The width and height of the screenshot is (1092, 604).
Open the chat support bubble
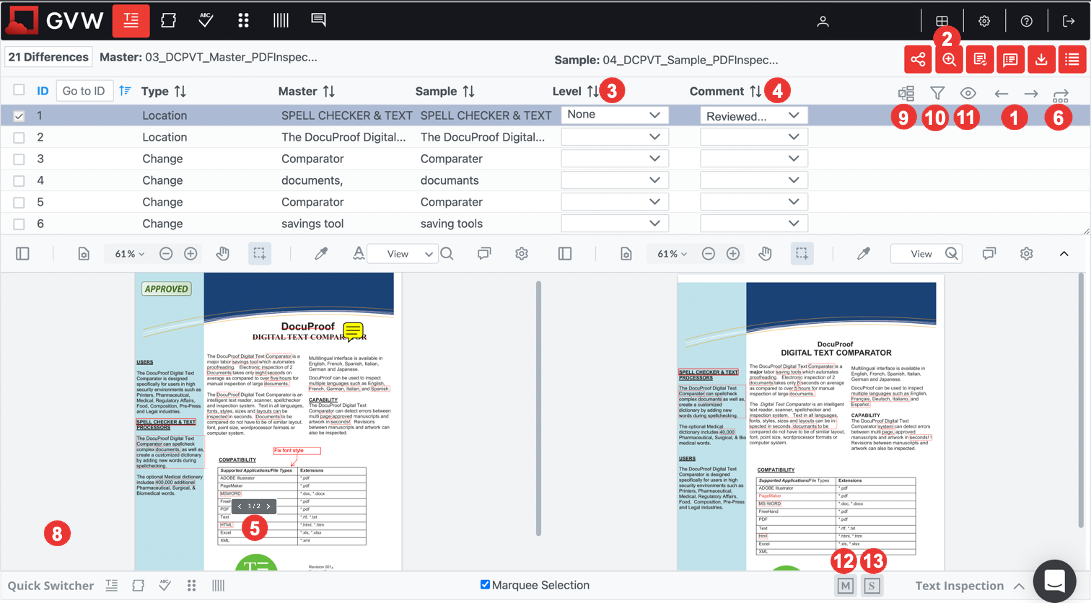tap(1053, 580)
